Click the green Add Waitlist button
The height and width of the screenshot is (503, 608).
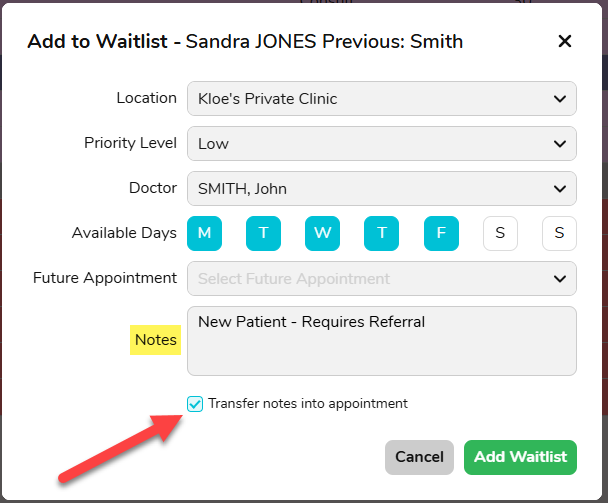point(520,457)
